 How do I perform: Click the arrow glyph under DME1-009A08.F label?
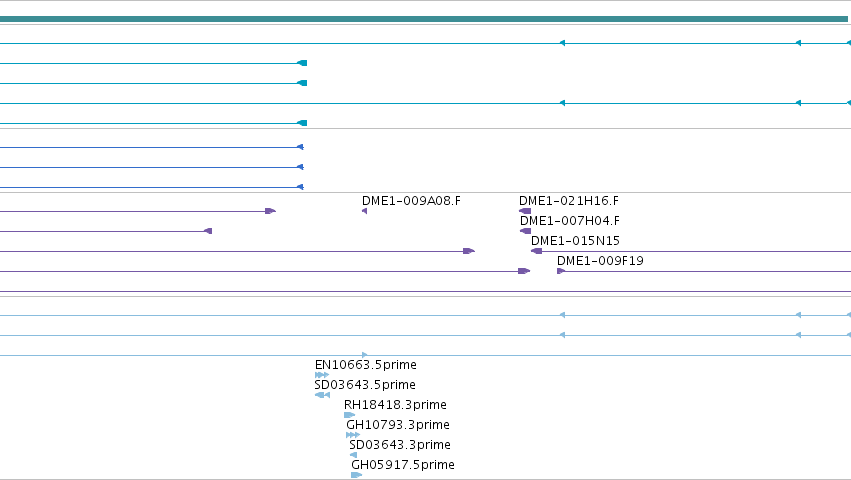click(364, 211)
